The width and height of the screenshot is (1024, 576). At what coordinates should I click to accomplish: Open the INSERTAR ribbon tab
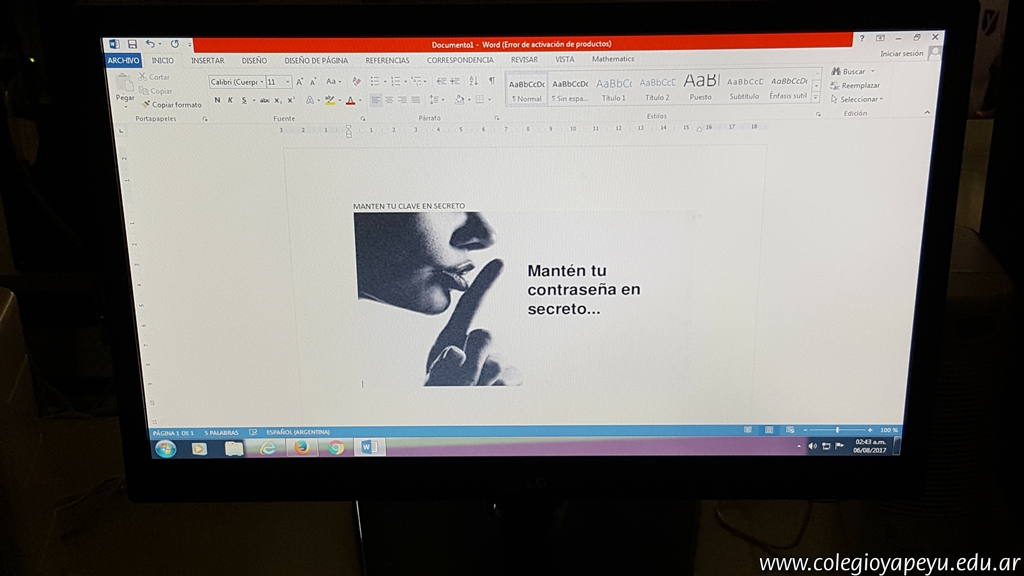[208, 60]
